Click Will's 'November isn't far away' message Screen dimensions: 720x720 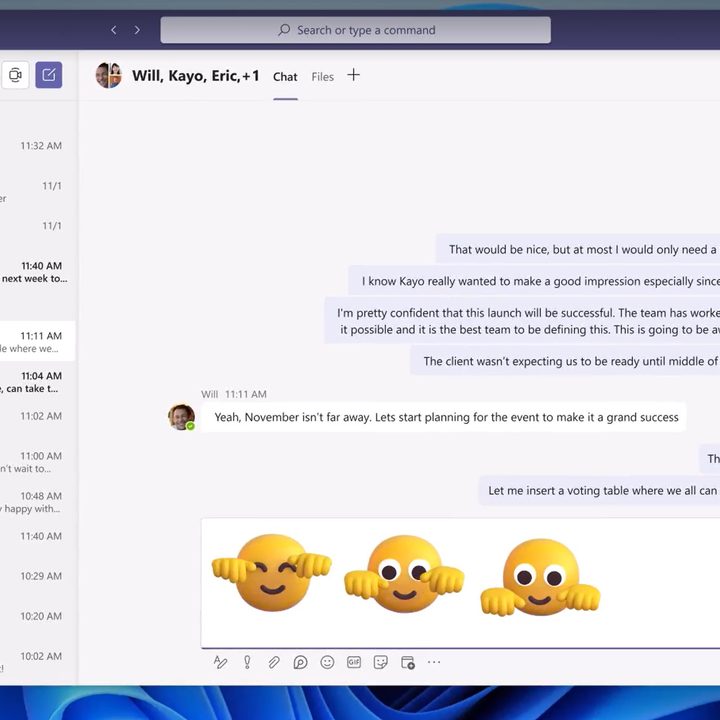click(444, 417)
